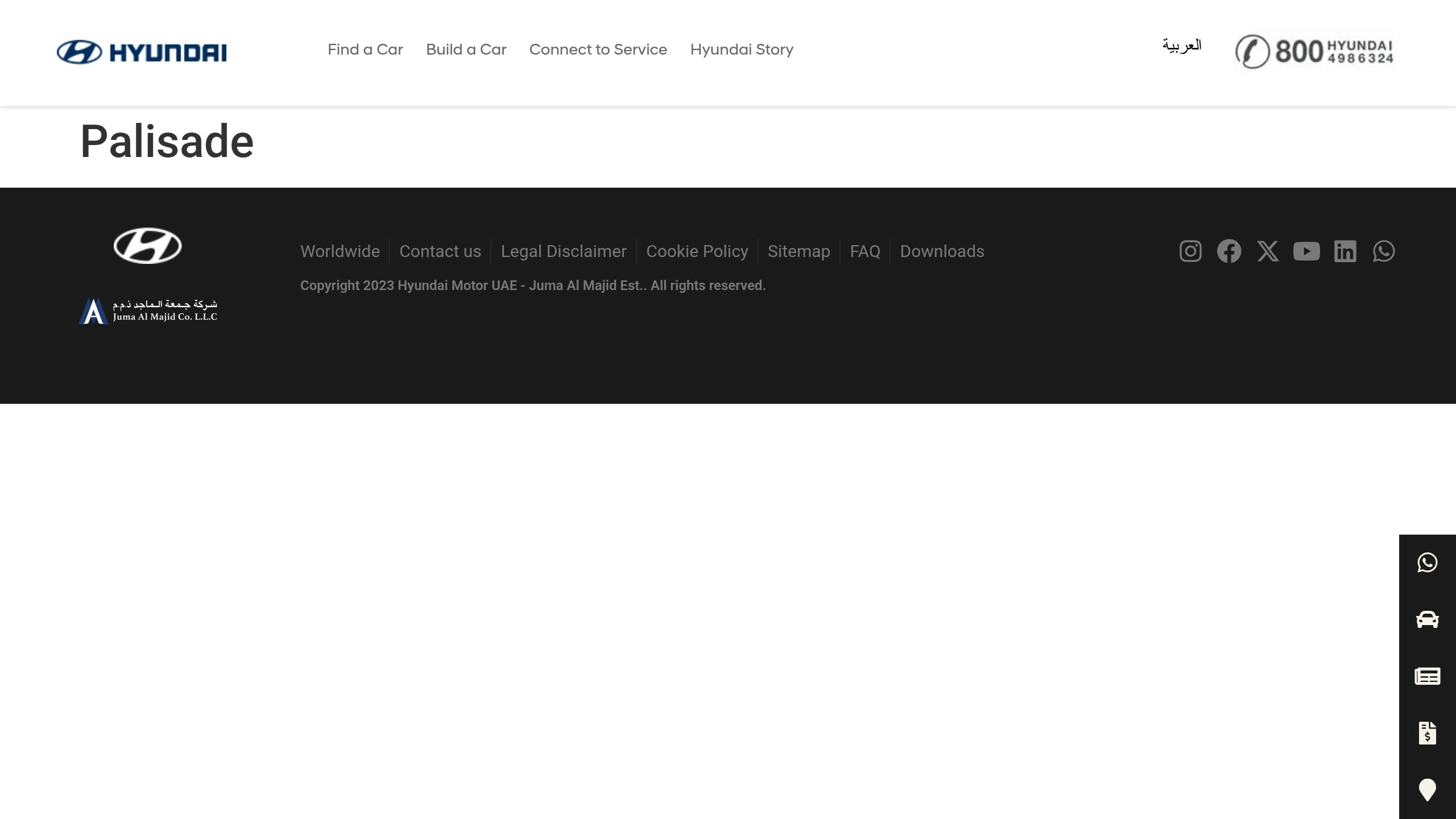Viewport: 1456px width, 819px height.
Task: Open the Downloads footer link
Action: pyautogui.click(x=942, y=251)
